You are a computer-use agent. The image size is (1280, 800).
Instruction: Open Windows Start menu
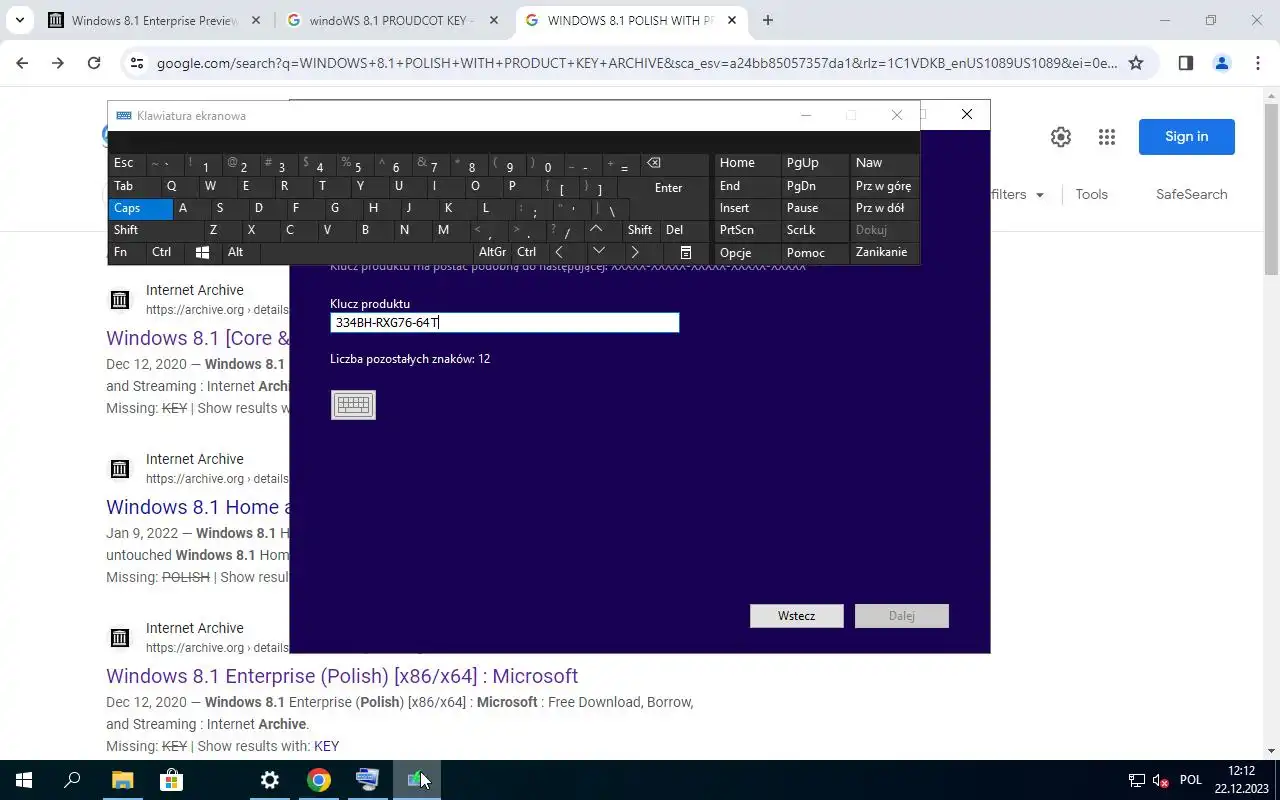[x=24, y=780]
